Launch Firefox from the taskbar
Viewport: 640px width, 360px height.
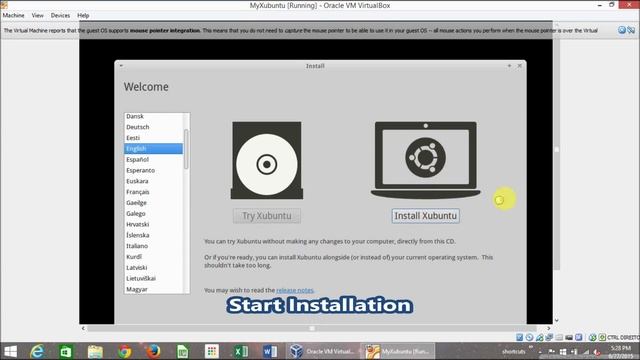tap(153, 351)
